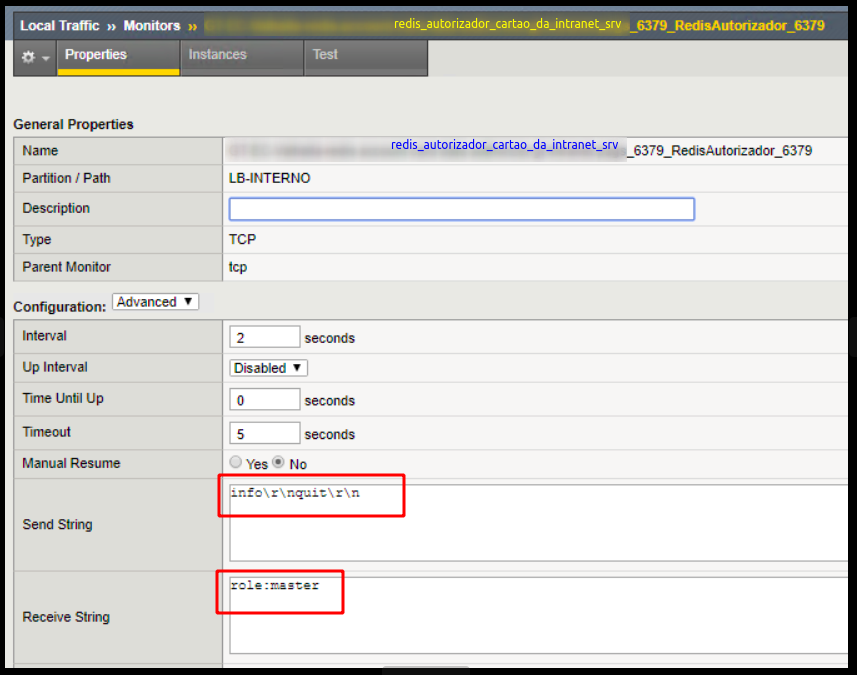
Task: Select Yes for Manual Resume
Action: 236,462
